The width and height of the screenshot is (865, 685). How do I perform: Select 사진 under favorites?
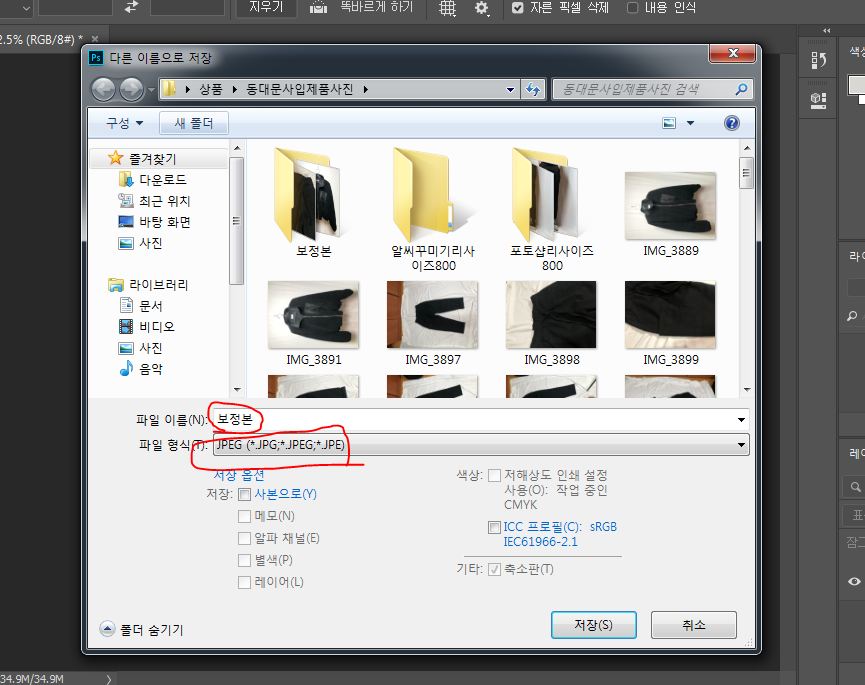[x=140, y=243]
